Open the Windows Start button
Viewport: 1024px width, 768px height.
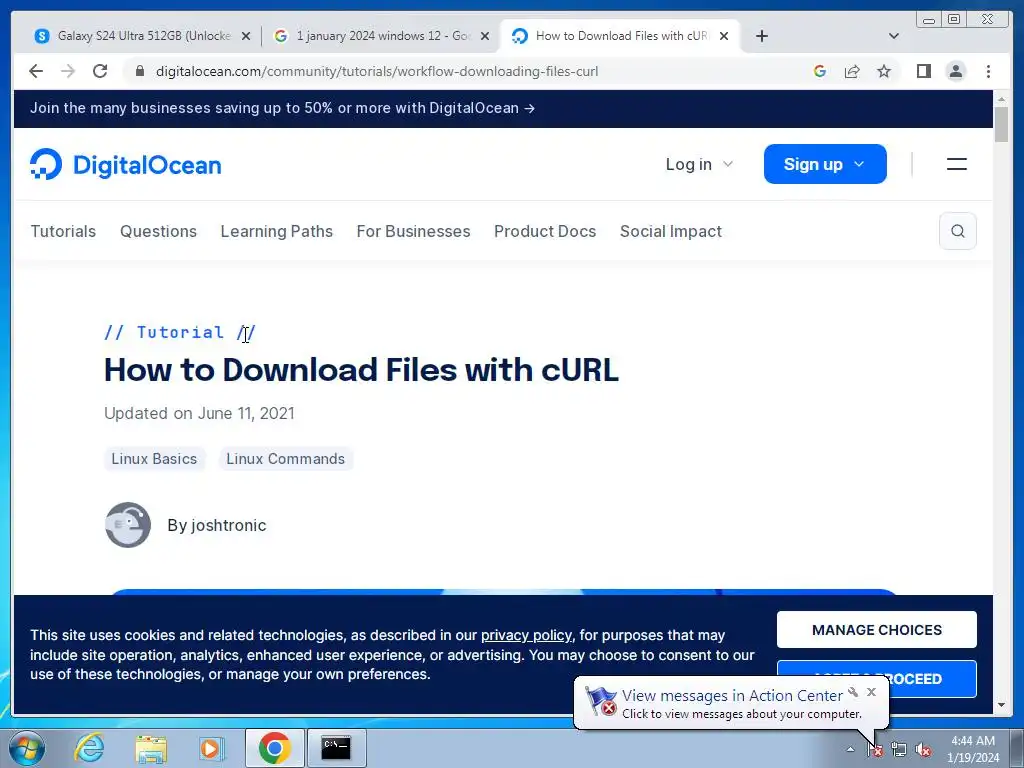coord(27,748)
